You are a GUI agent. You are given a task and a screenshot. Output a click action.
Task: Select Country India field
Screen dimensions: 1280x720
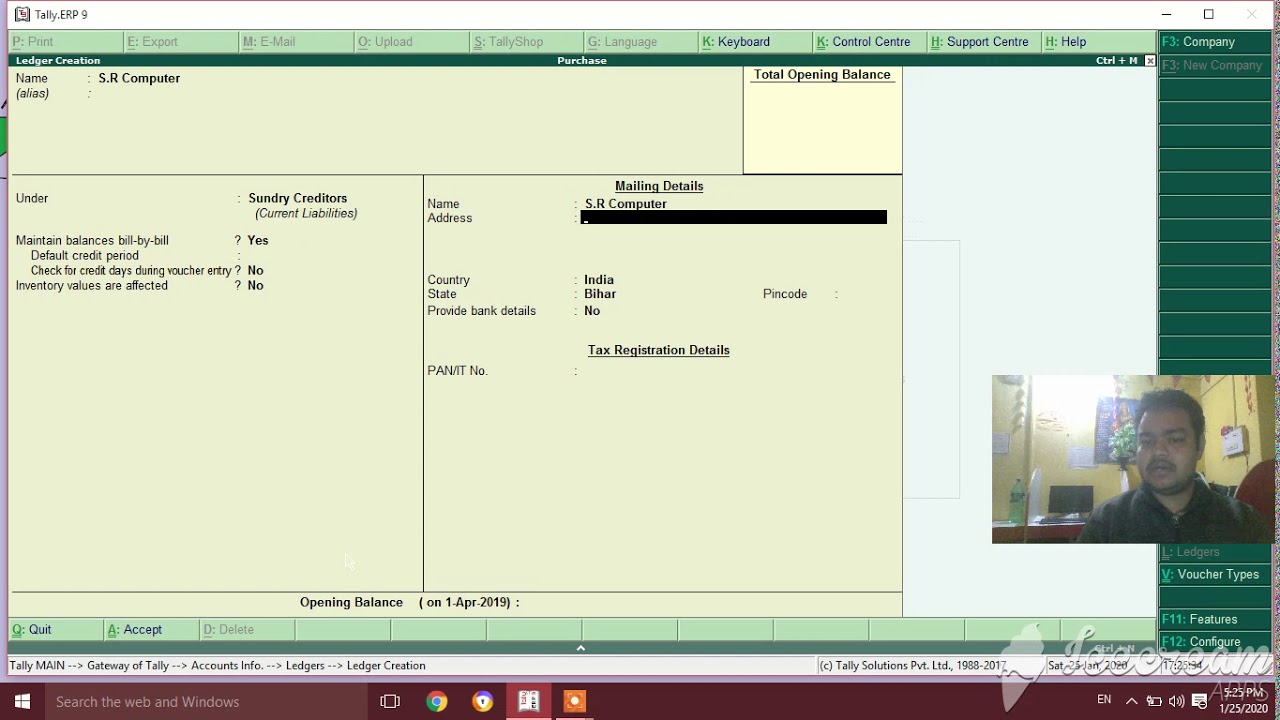(599, 280)
